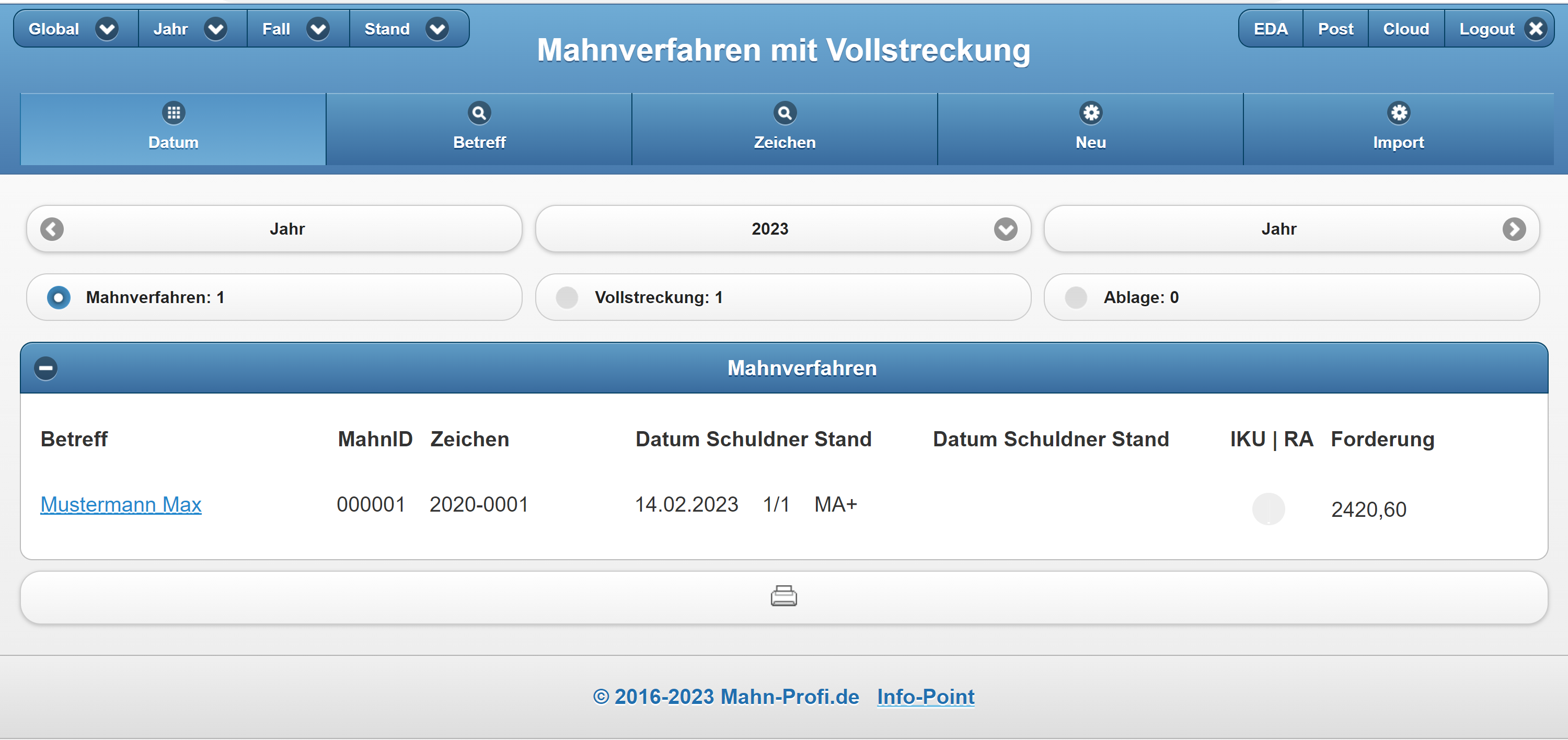1568x740 pixels.
Task: Open the EDA menu item
Action: (x=1271, y=29)
